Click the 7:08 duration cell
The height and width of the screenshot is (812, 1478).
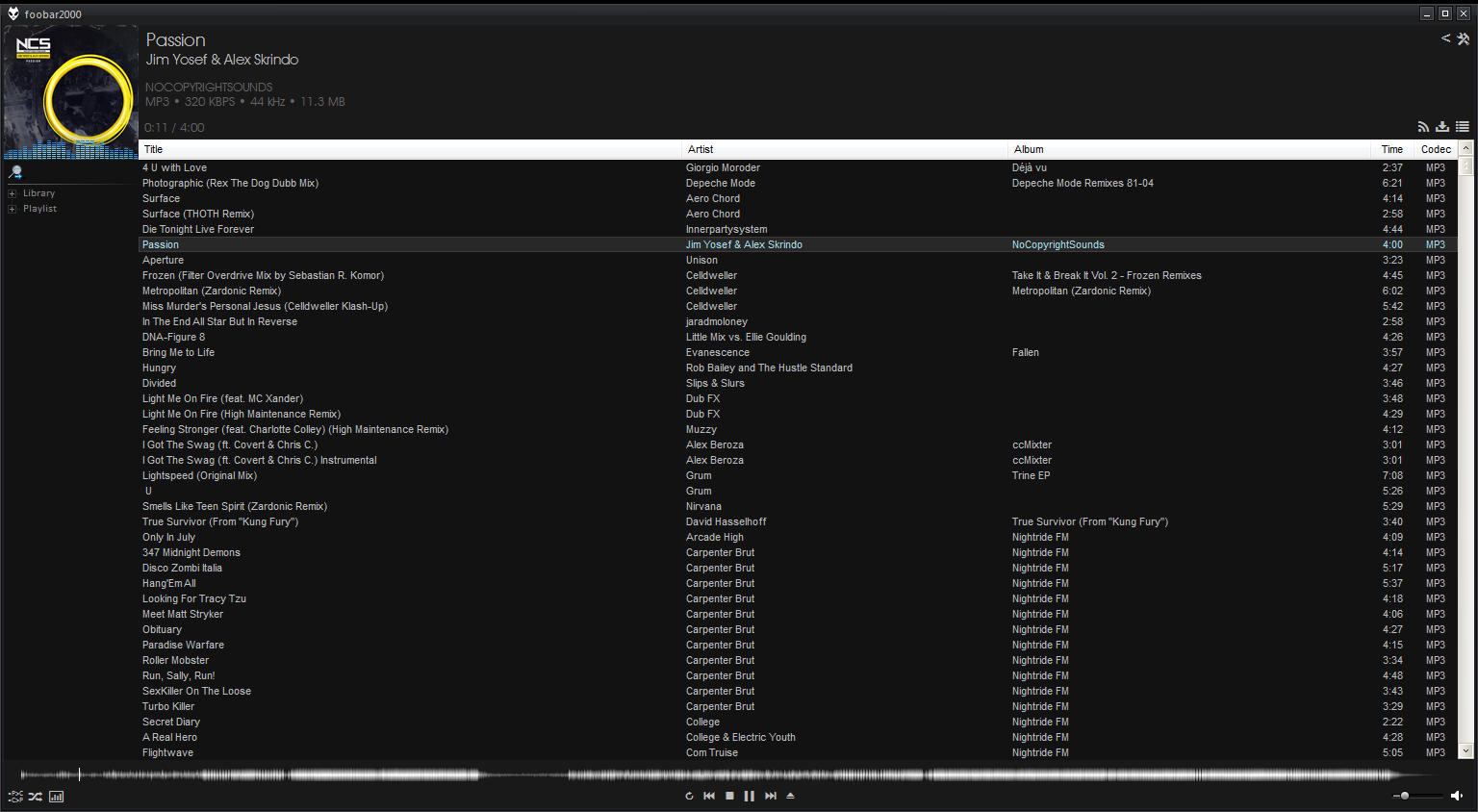pyautogui.click(x=1392, y=475)
